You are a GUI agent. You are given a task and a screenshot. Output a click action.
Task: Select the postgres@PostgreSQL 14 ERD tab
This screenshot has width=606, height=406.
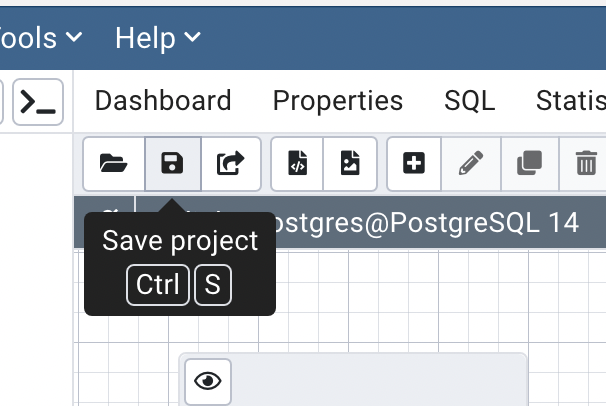(x=420, y=222)
